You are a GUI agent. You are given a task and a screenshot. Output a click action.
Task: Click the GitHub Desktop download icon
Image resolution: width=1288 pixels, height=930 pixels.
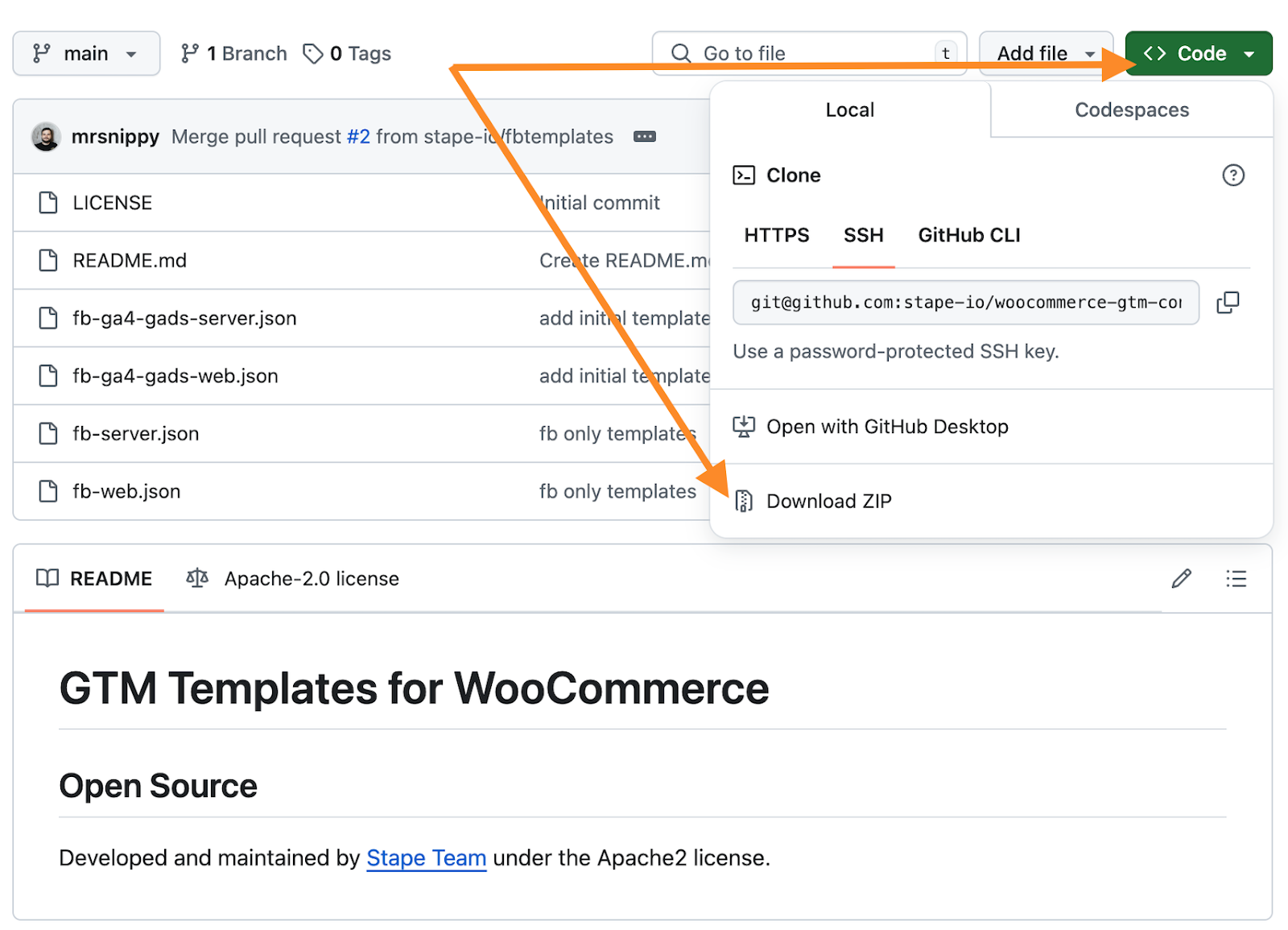tap(744, 427)
